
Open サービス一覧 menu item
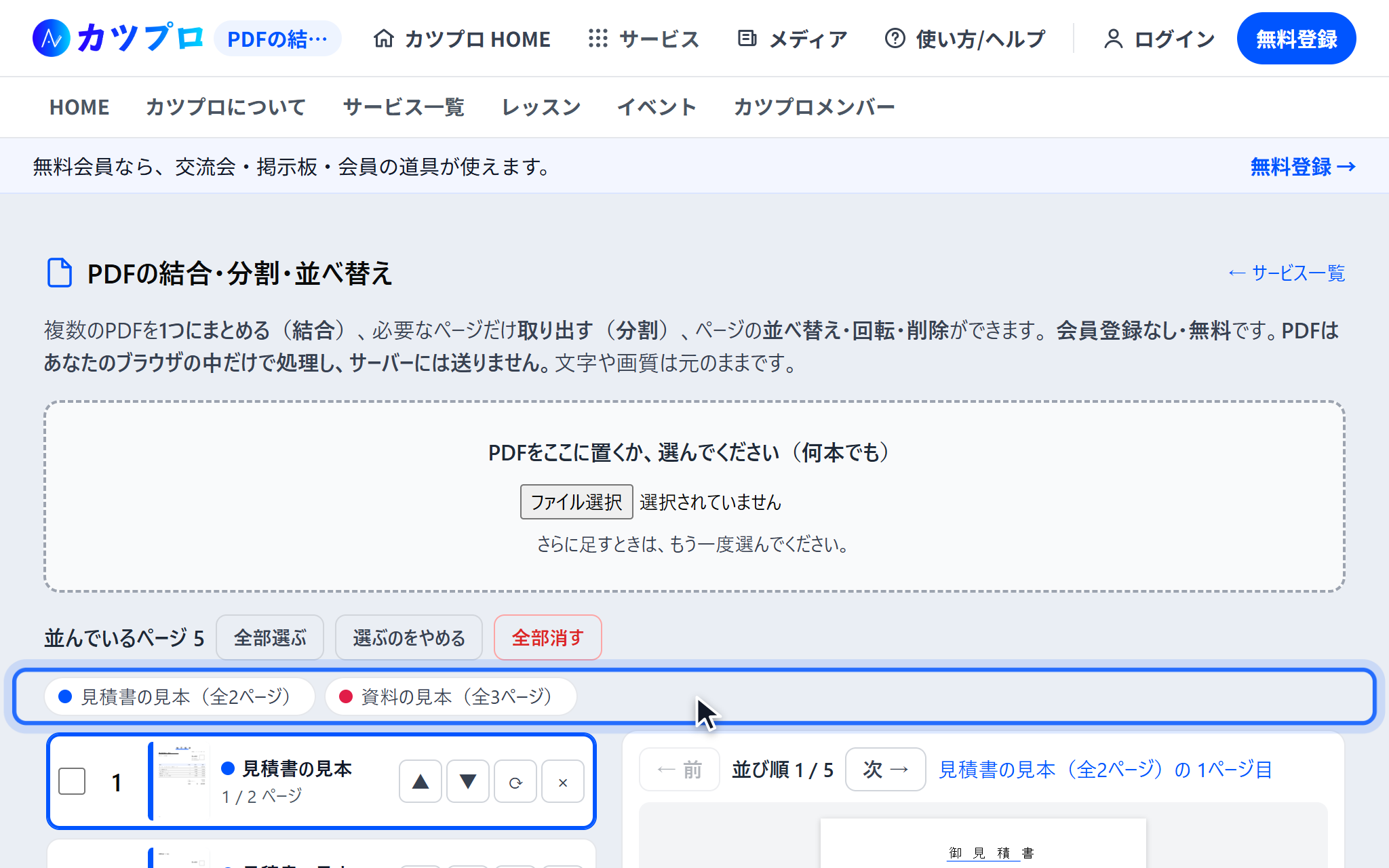coord(404,107)
